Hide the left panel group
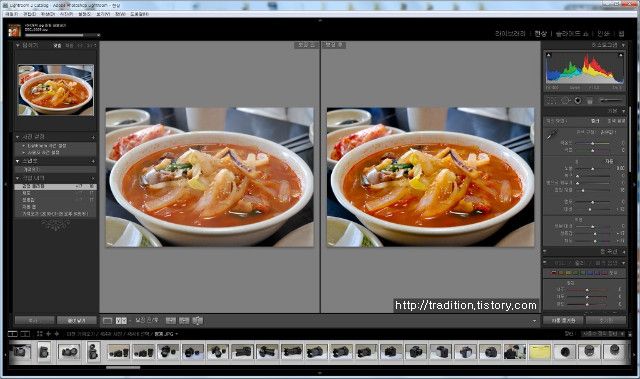Screen dimensions: 640x379 [5, 184]
